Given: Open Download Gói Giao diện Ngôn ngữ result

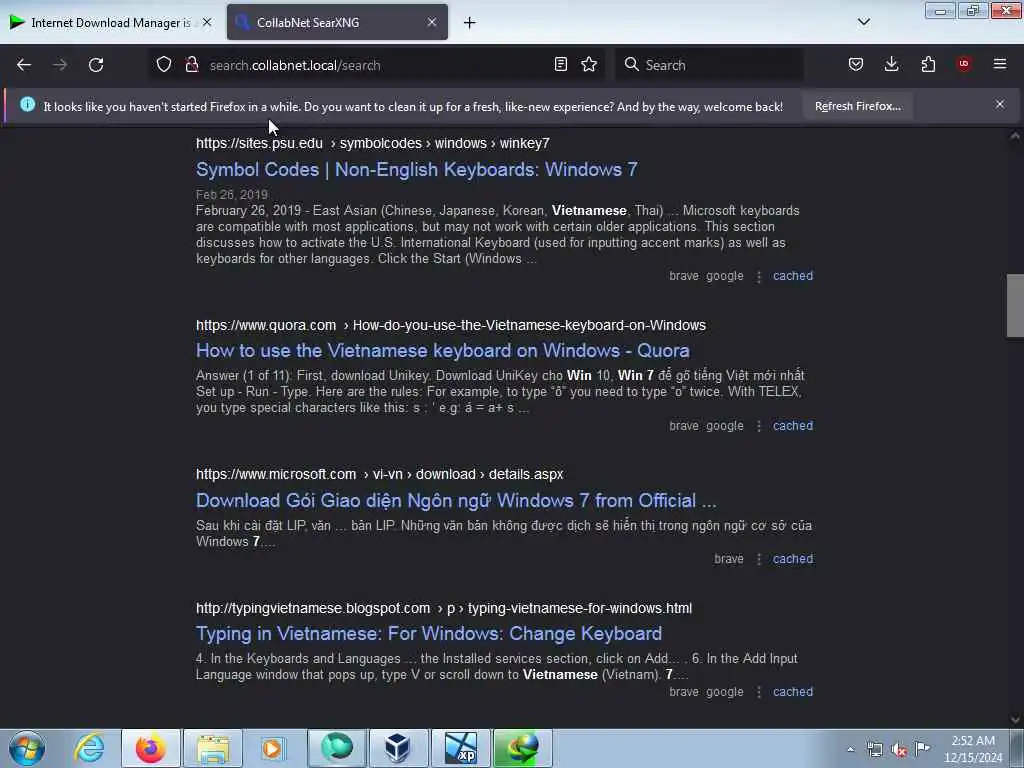Looking at the screenshot, I should [x=456, y=501].
